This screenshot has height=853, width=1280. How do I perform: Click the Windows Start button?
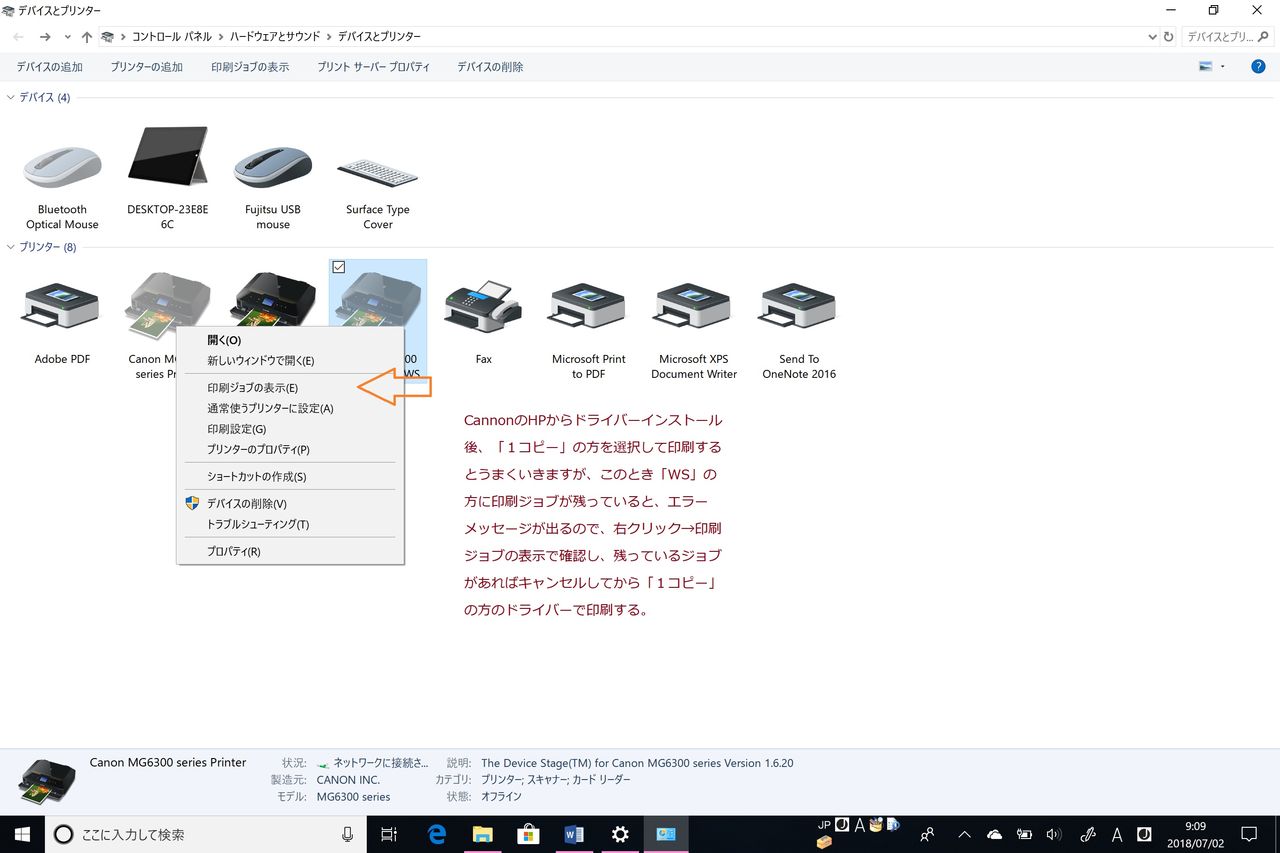(x=22, y=834)
